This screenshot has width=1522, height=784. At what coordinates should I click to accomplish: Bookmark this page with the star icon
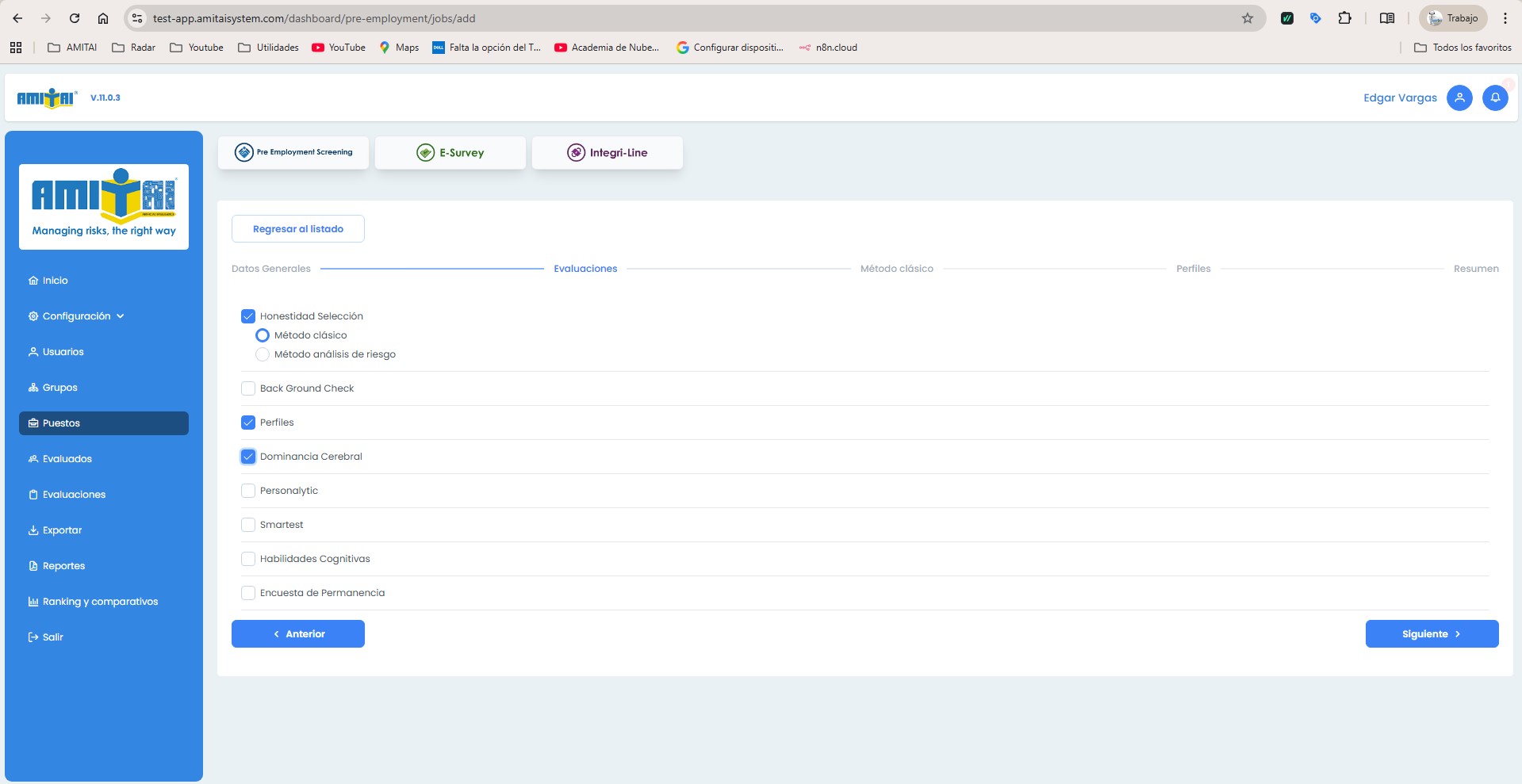coord(1247,18)
